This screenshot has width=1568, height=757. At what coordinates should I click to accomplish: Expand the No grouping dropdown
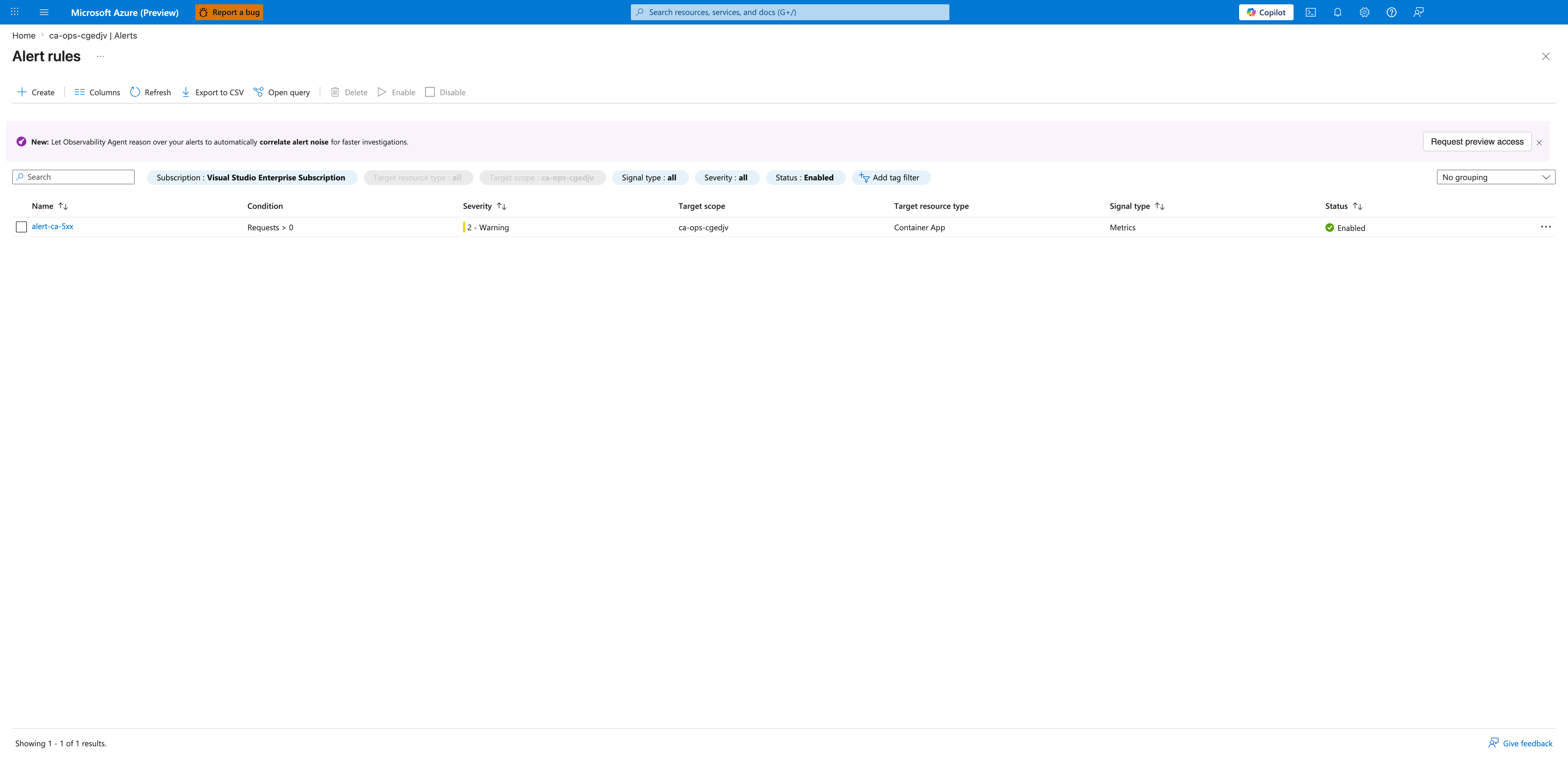click(x=1495, y=177)
